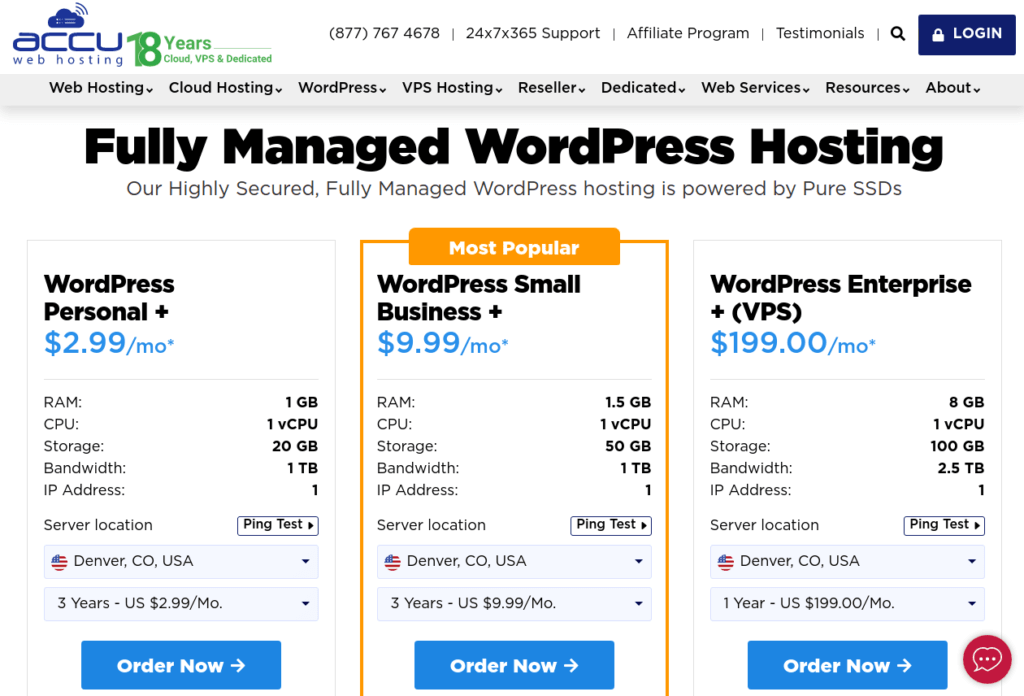
Task: Open the About menu
Action: click(x=953, y=88)
